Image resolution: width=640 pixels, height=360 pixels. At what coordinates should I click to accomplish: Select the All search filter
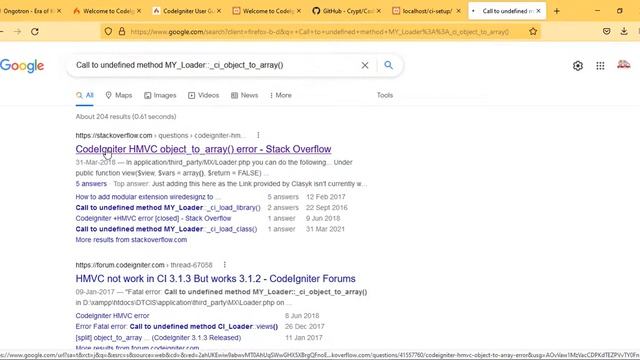pos(84,96)
